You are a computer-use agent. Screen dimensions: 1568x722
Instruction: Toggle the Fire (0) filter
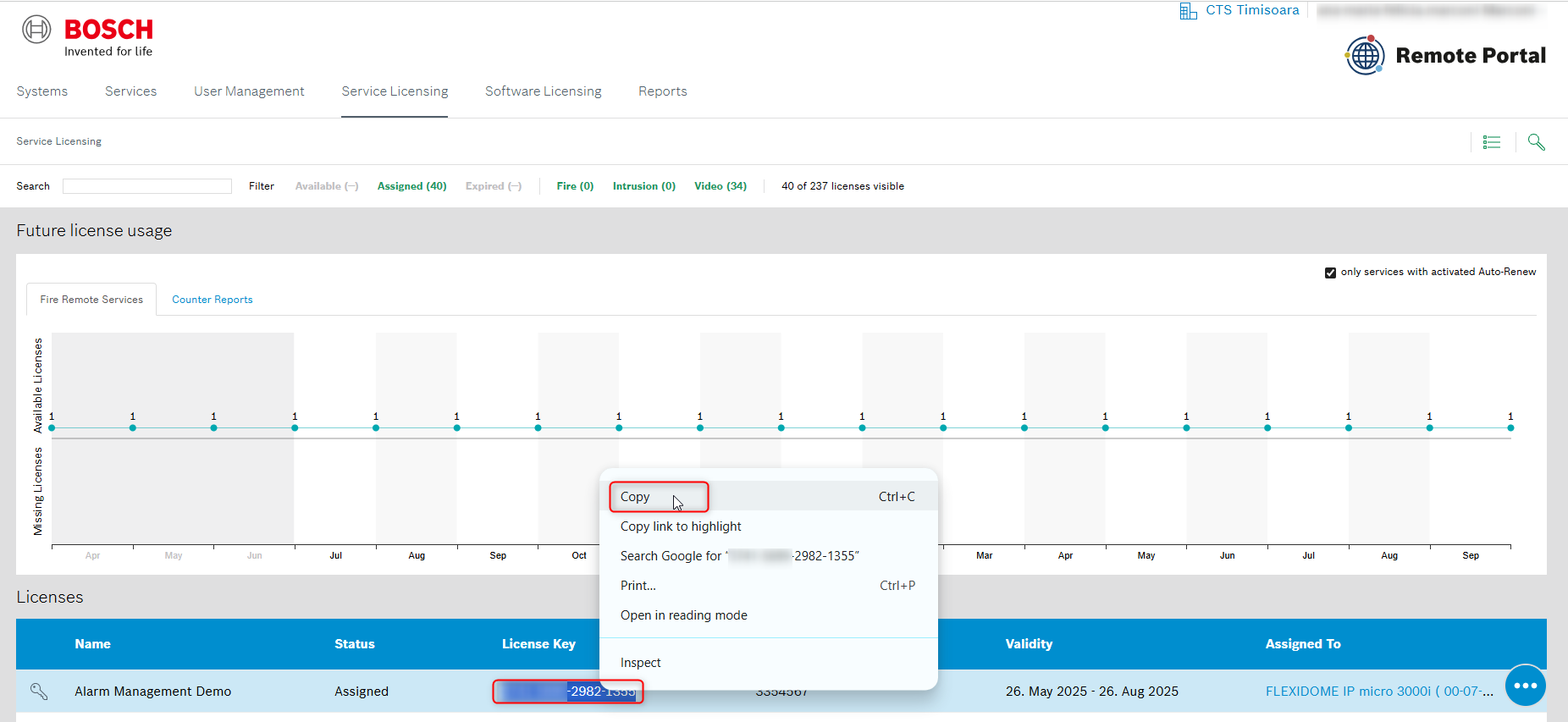tap(575, 186)
